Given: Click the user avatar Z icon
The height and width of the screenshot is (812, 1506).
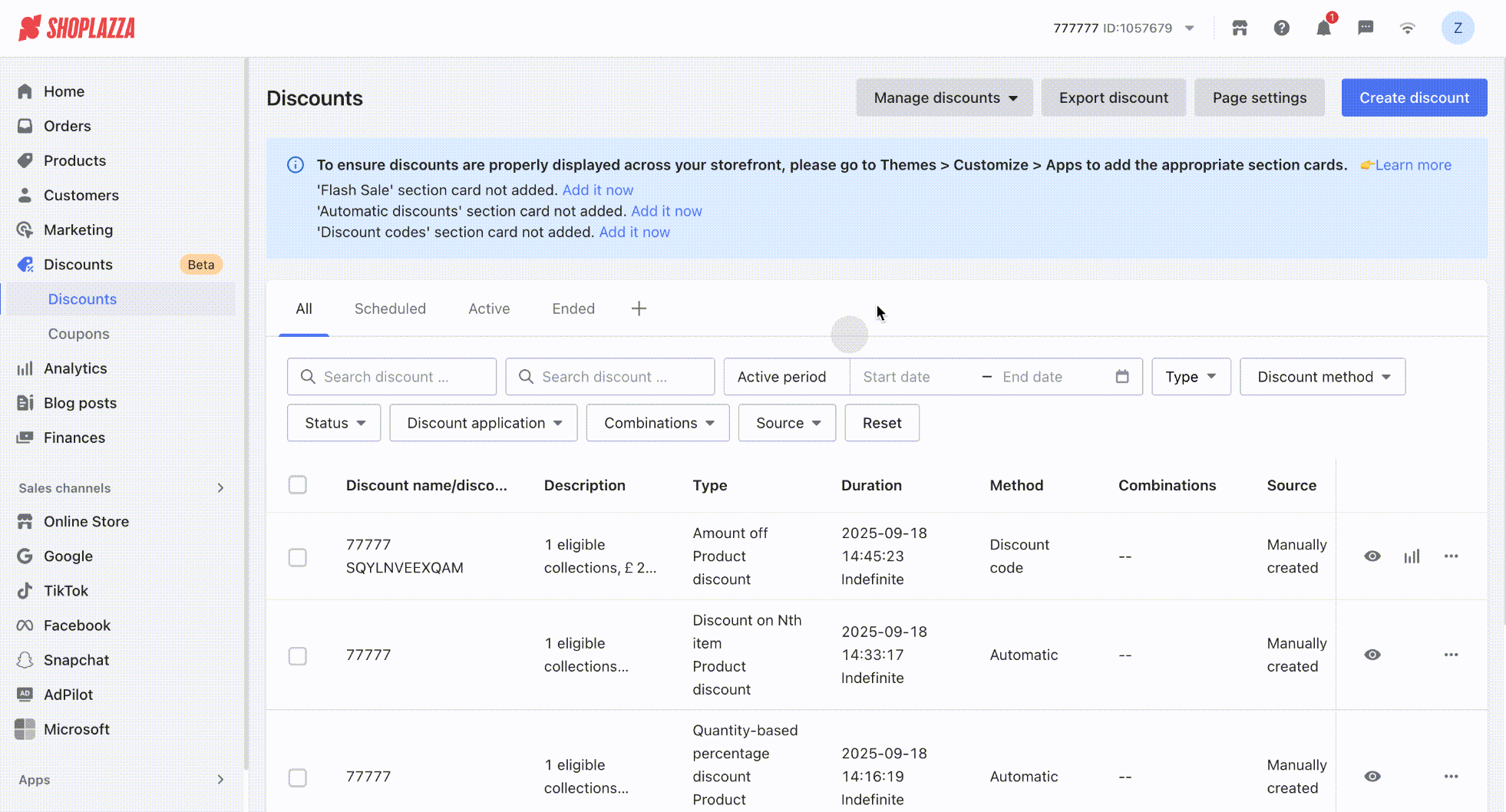Looking at the screenshot, I should pos(1457,28).
